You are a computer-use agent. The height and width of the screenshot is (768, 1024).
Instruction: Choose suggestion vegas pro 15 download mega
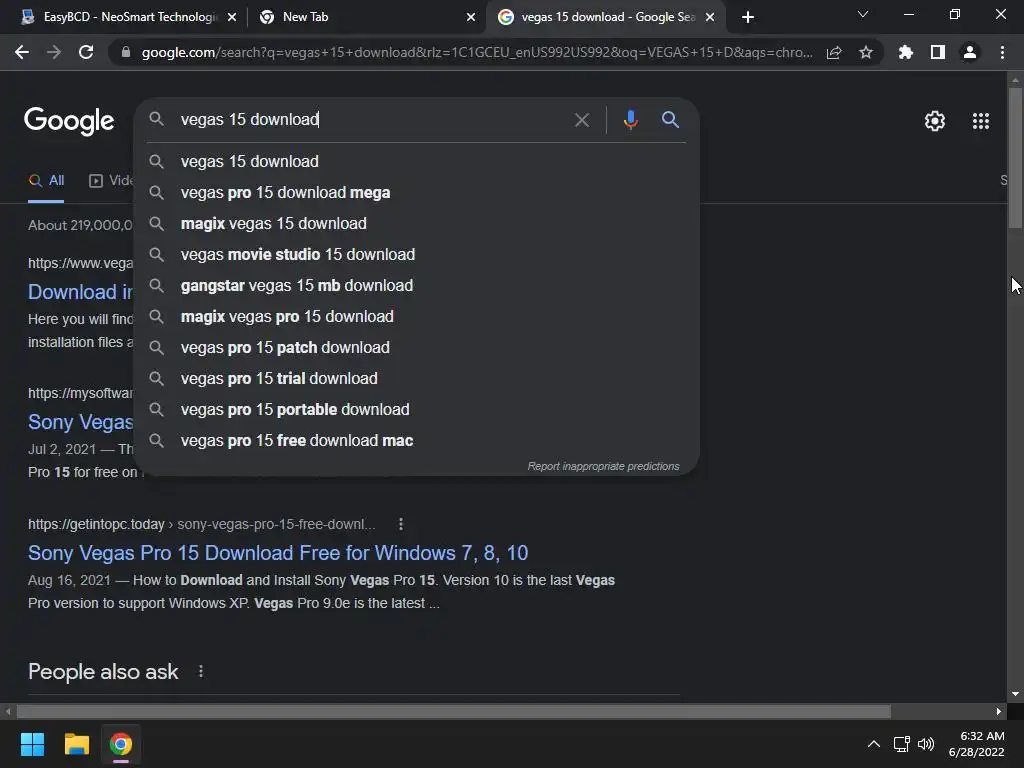click(x=417, y=193)
